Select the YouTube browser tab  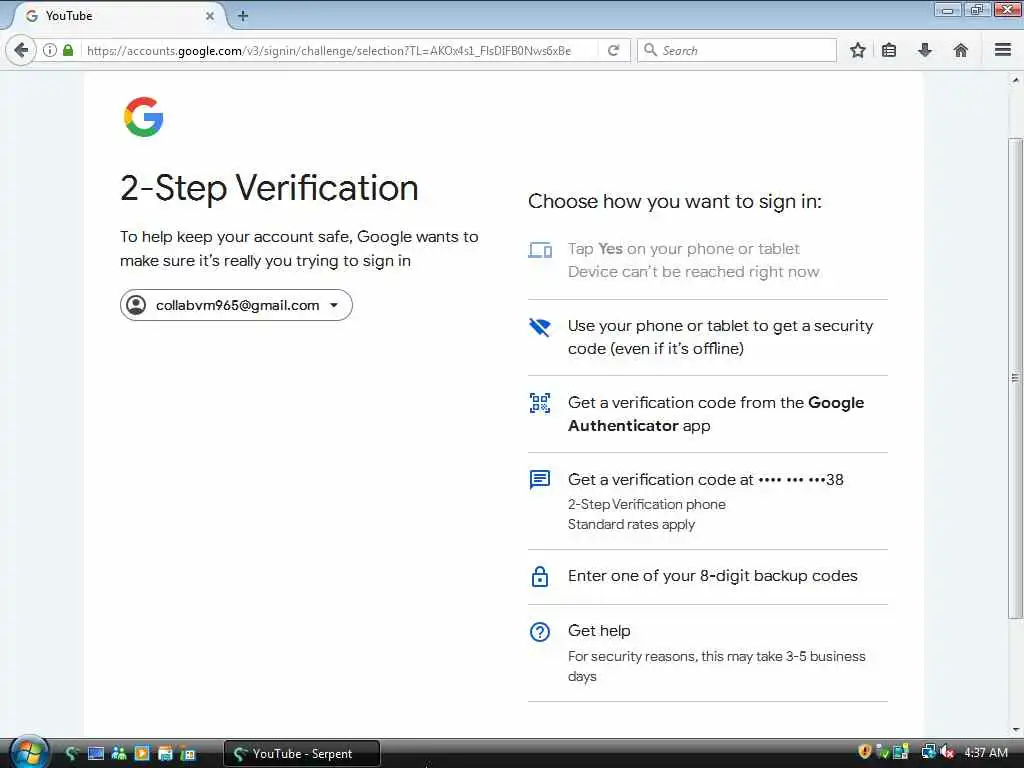click(119, 16)
